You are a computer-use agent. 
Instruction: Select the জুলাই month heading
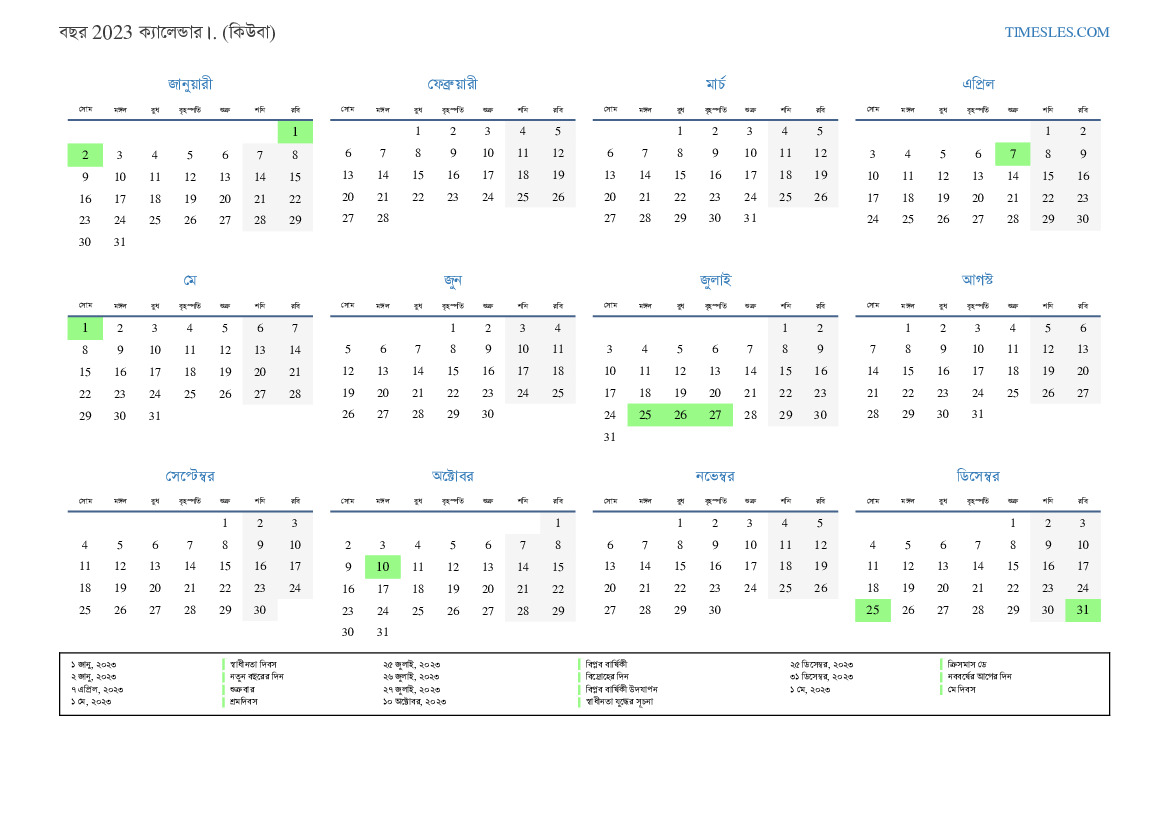715,280
